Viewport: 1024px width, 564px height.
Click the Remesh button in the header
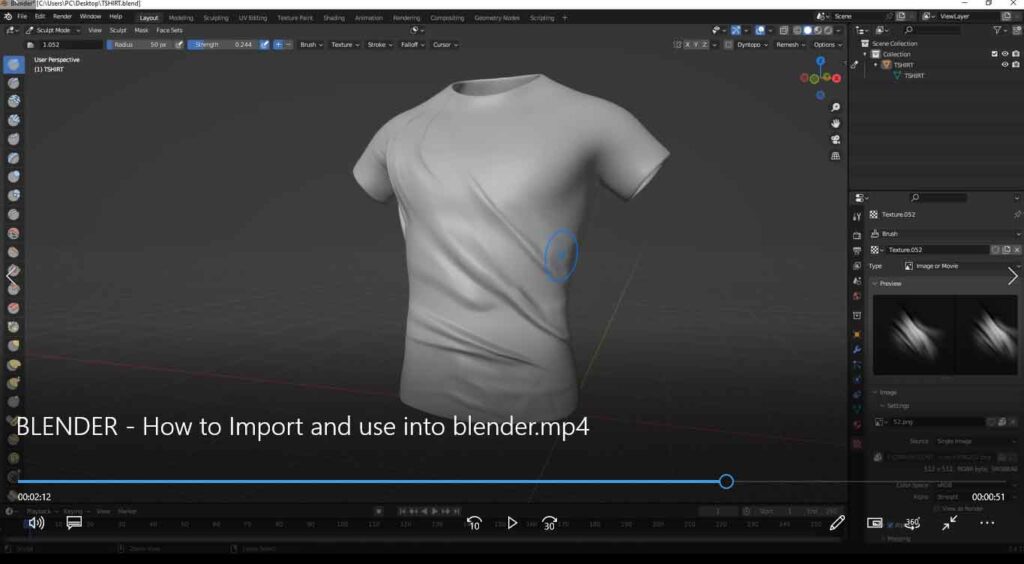pos(788,44)
